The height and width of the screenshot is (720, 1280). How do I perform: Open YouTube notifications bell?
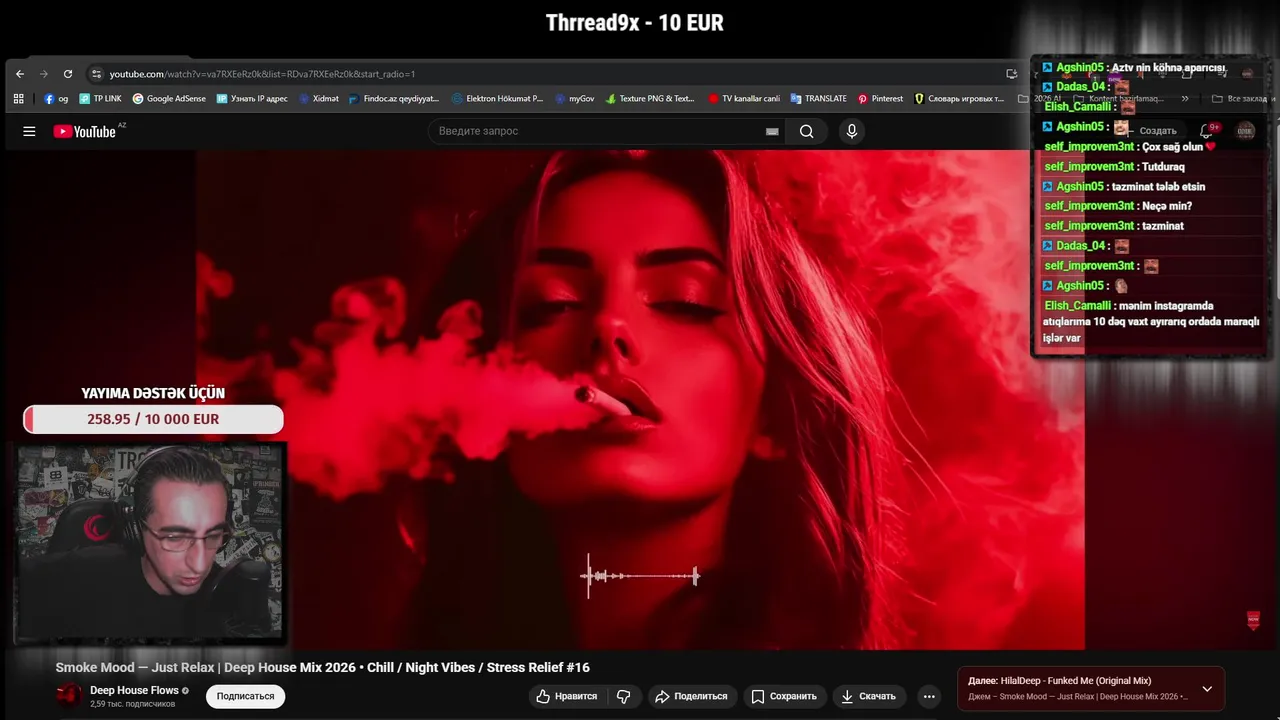[x=1207, y=131]
